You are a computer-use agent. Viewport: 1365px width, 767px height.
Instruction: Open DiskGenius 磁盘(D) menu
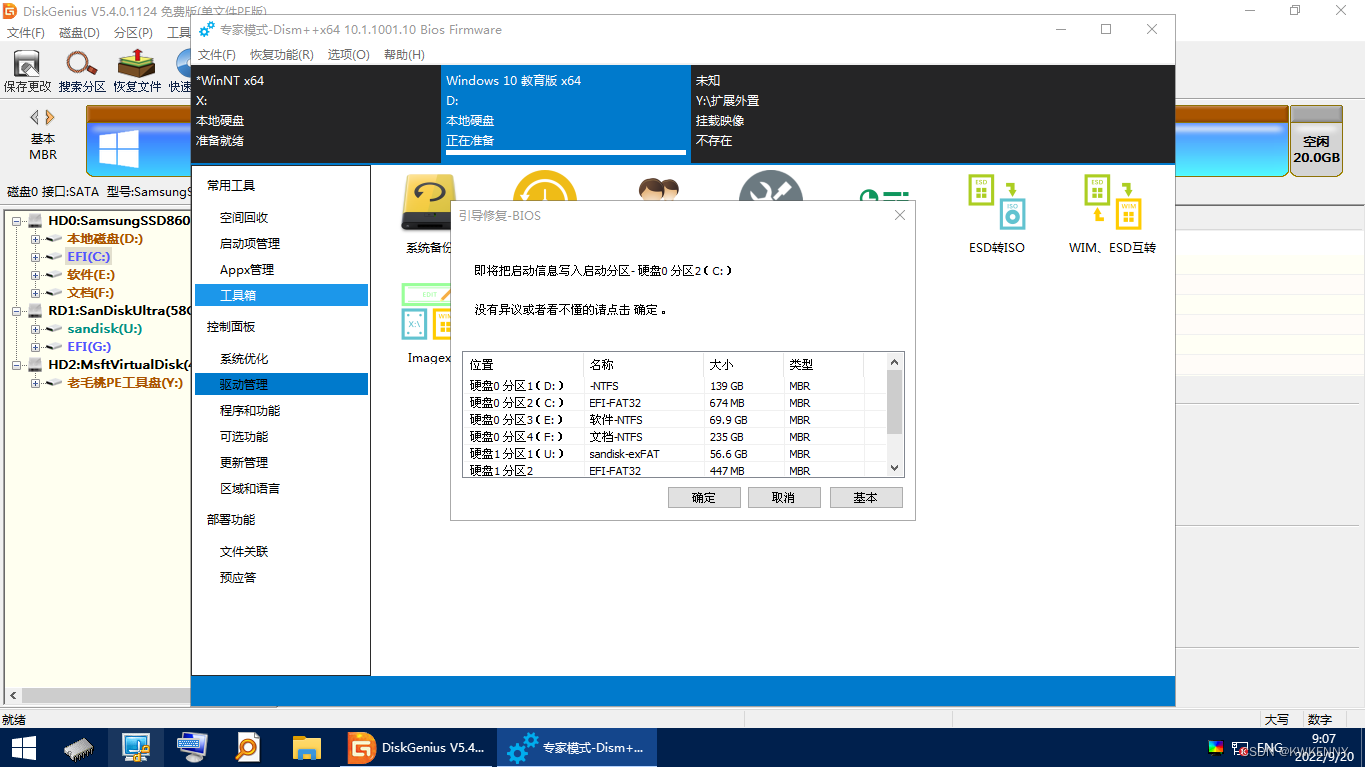(79, 33)
